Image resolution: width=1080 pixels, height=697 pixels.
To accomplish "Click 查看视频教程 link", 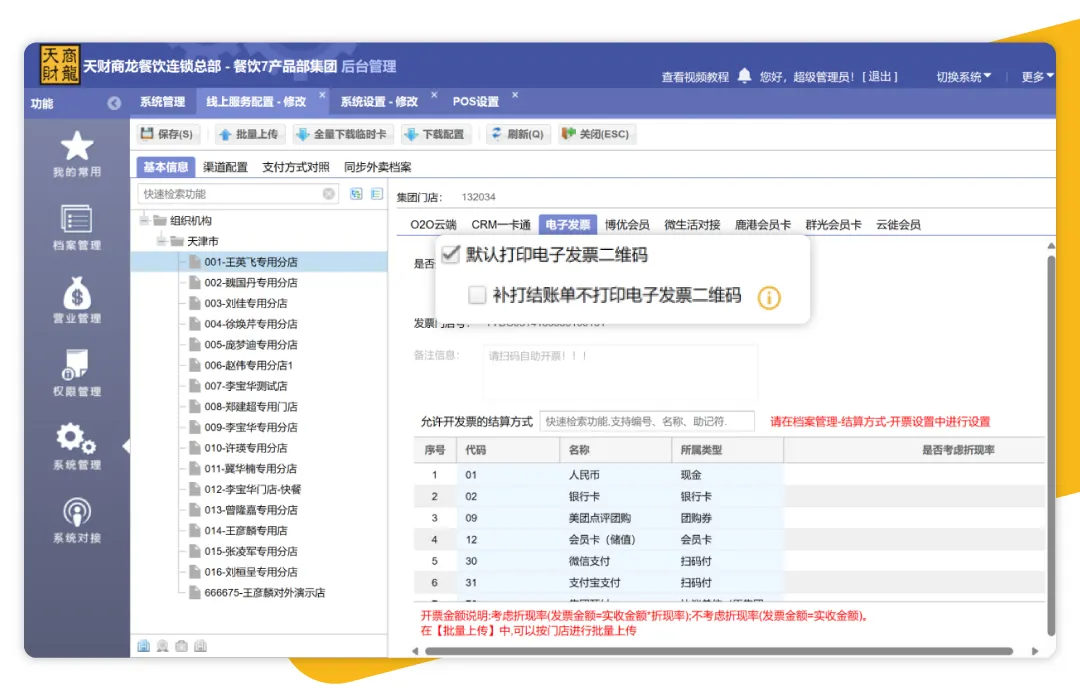I will pos(695,77).
